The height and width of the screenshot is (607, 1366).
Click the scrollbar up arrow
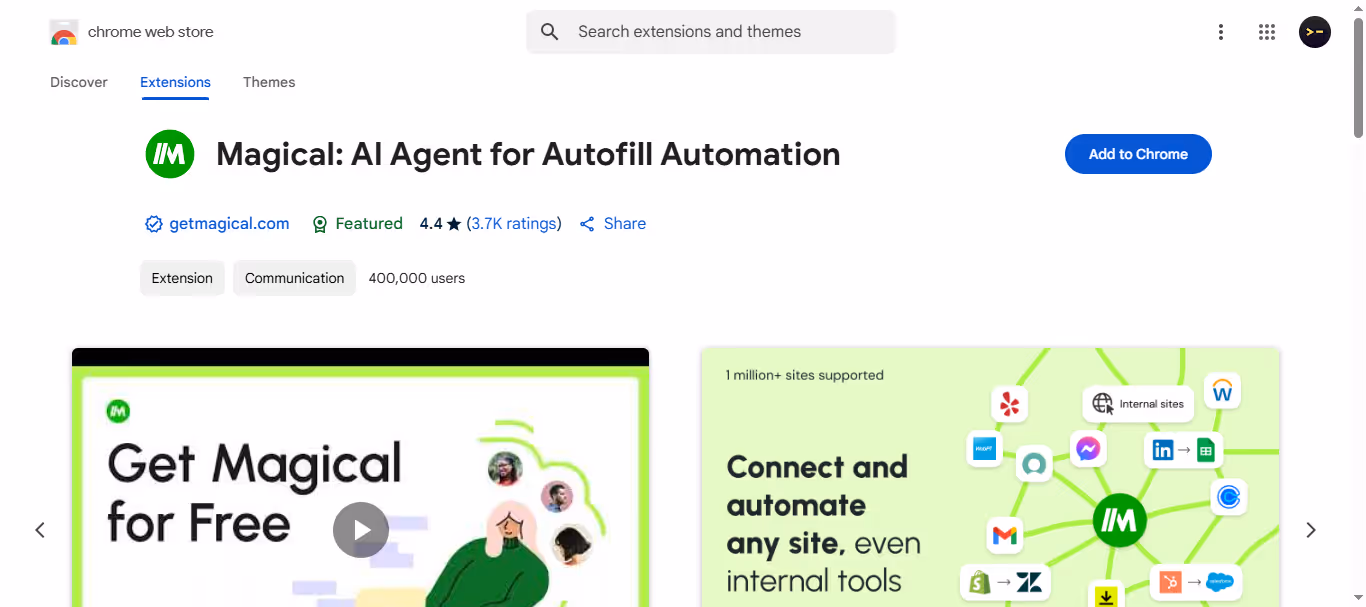point(1358,7)
